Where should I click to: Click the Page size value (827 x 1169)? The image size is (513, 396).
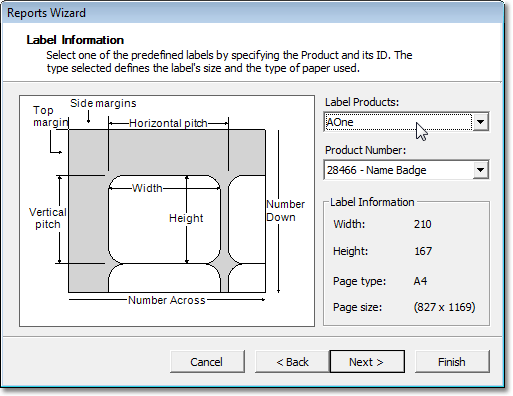pos(444,307)
